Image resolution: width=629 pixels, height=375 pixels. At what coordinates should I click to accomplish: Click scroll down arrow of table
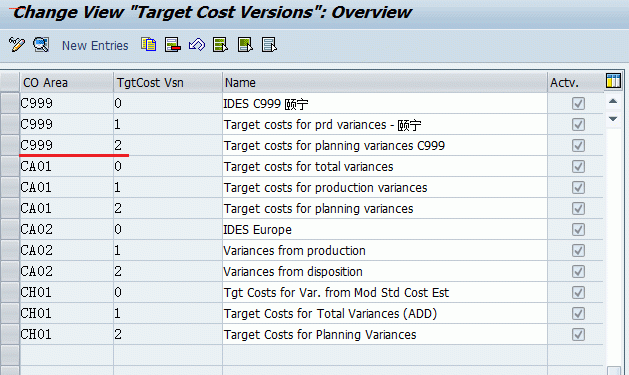[x=613, y=119]
